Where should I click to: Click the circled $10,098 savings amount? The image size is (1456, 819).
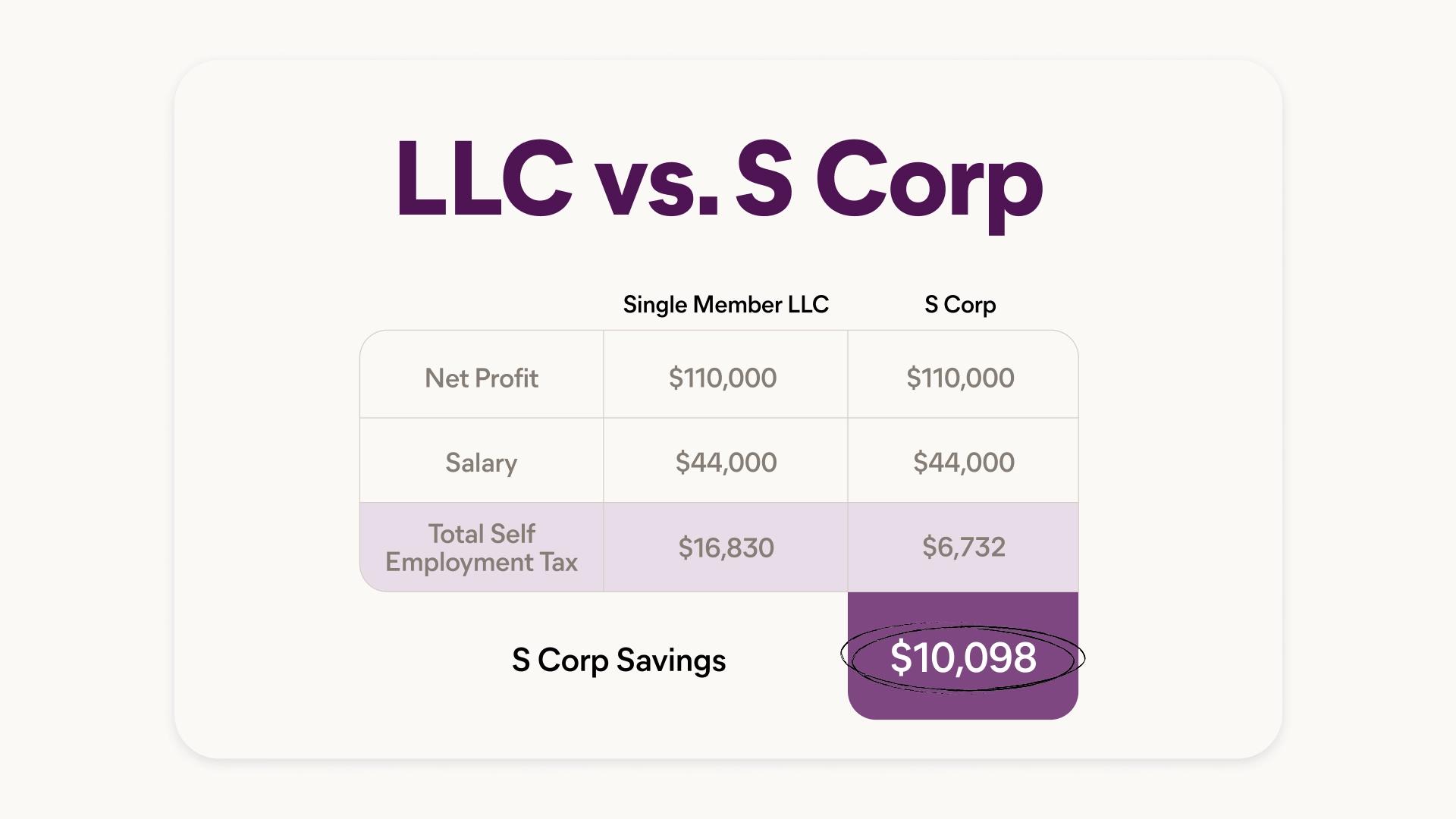pyautogui.click(x=963, y=657)
